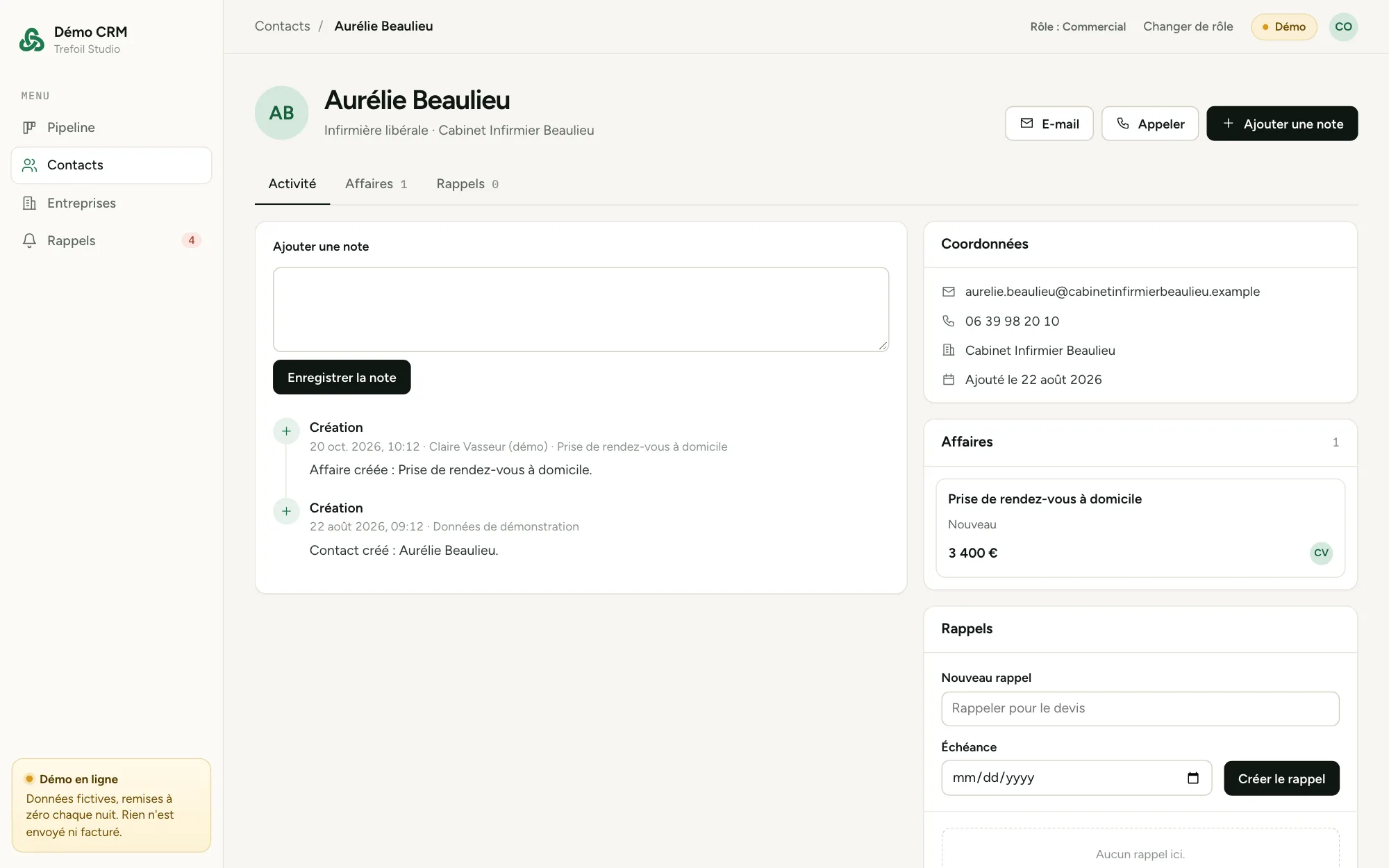The width and height of the screenshot is (1389, 868).
Task: Click the Démo status pill
Action: (1283, 27)
